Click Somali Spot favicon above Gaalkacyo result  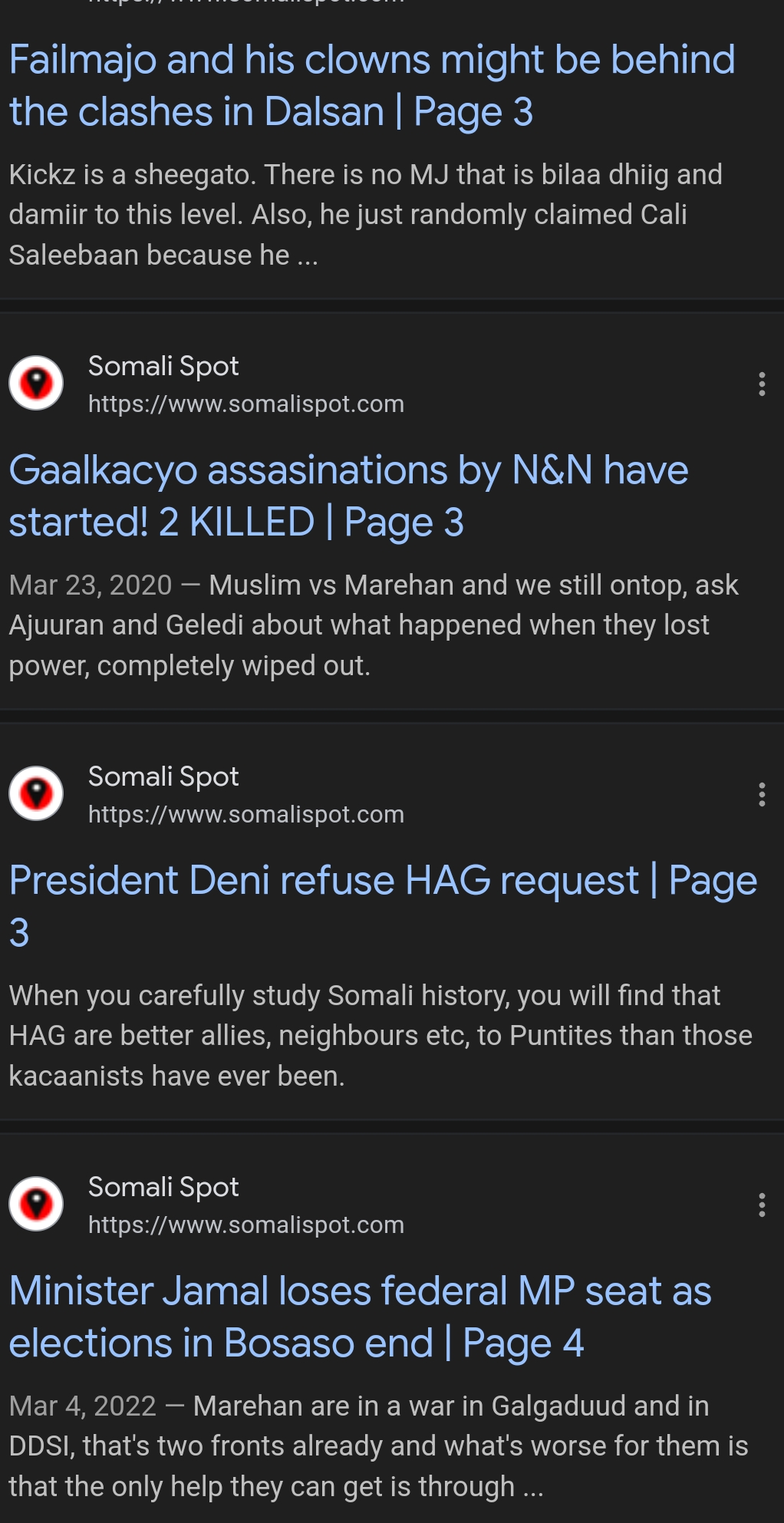tap(36, 383)
